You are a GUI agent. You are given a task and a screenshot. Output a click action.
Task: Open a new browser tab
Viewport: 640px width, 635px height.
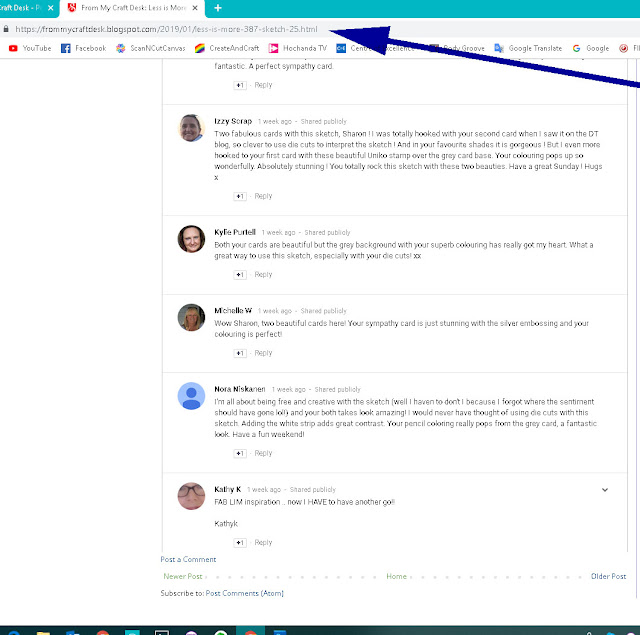218,8
